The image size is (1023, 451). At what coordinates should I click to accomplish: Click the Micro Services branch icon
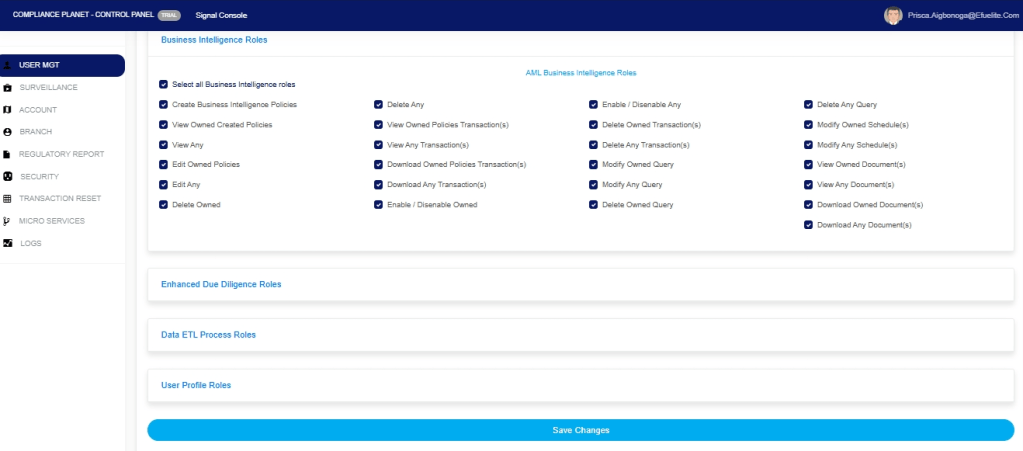(8, 221)
